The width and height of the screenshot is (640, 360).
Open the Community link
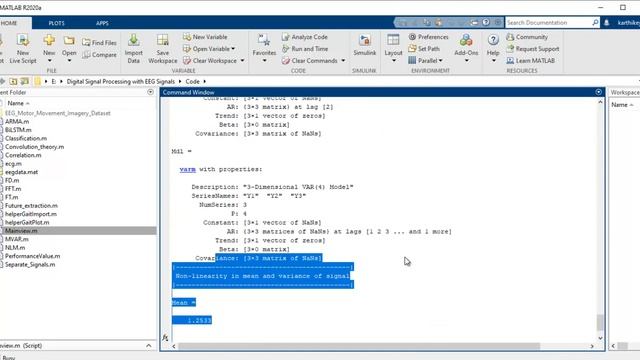click(x=527, y=37)
